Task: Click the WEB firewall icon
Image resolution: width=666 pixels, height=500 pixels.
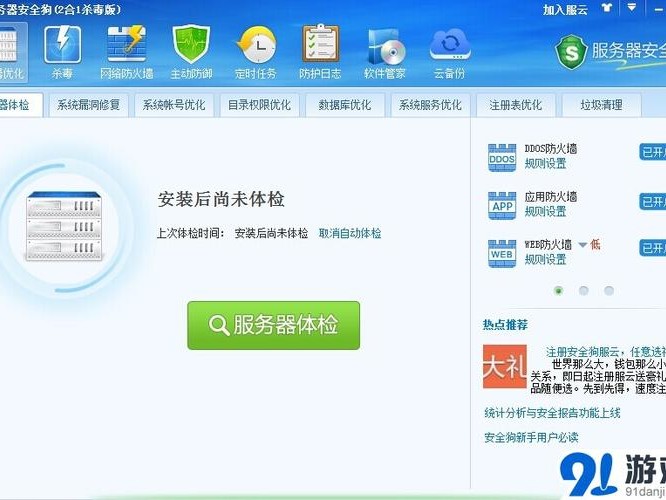Action: [x=502, y=254]
